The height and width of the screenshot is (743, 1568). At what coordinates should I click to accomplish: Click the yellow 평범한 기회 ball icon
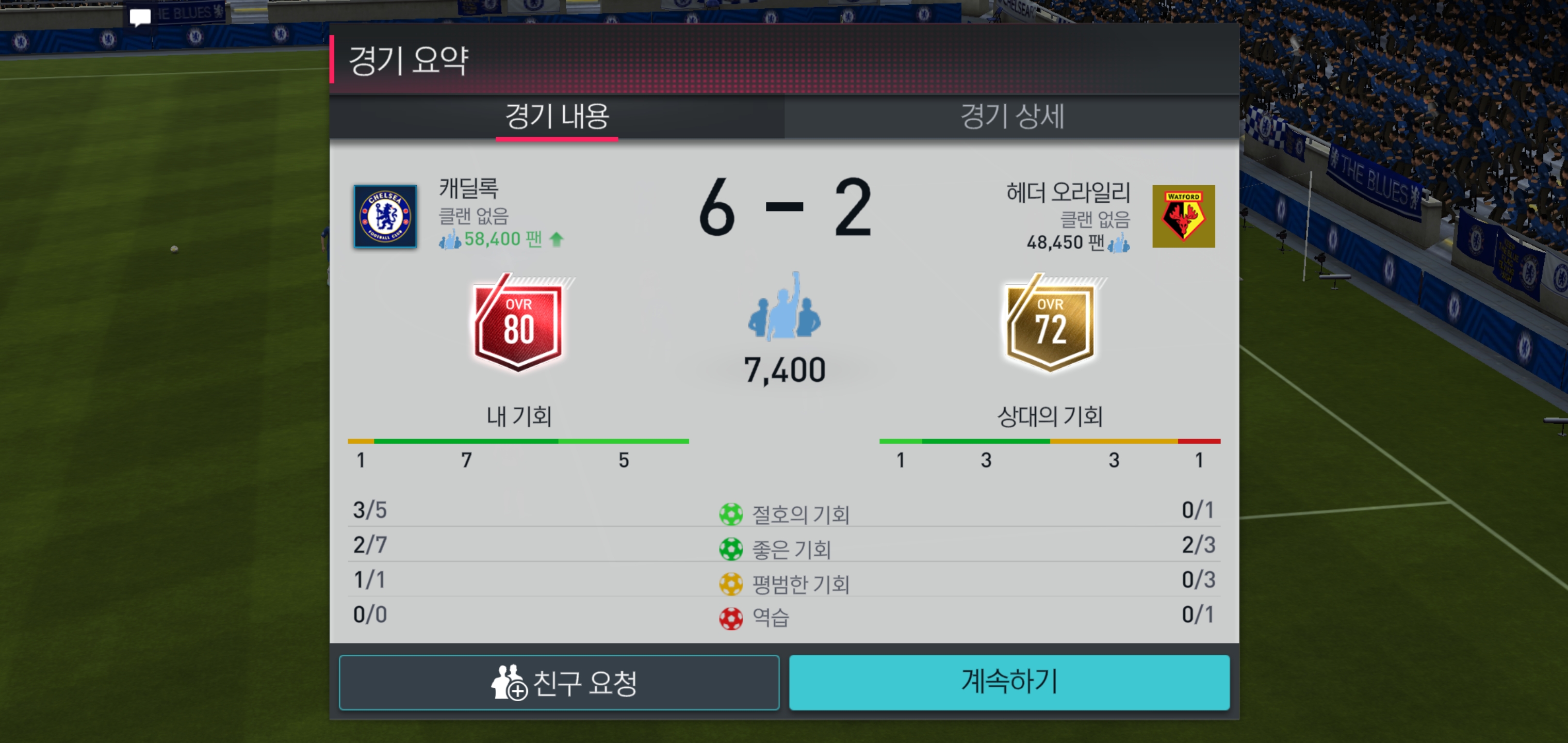pos(731,584)
